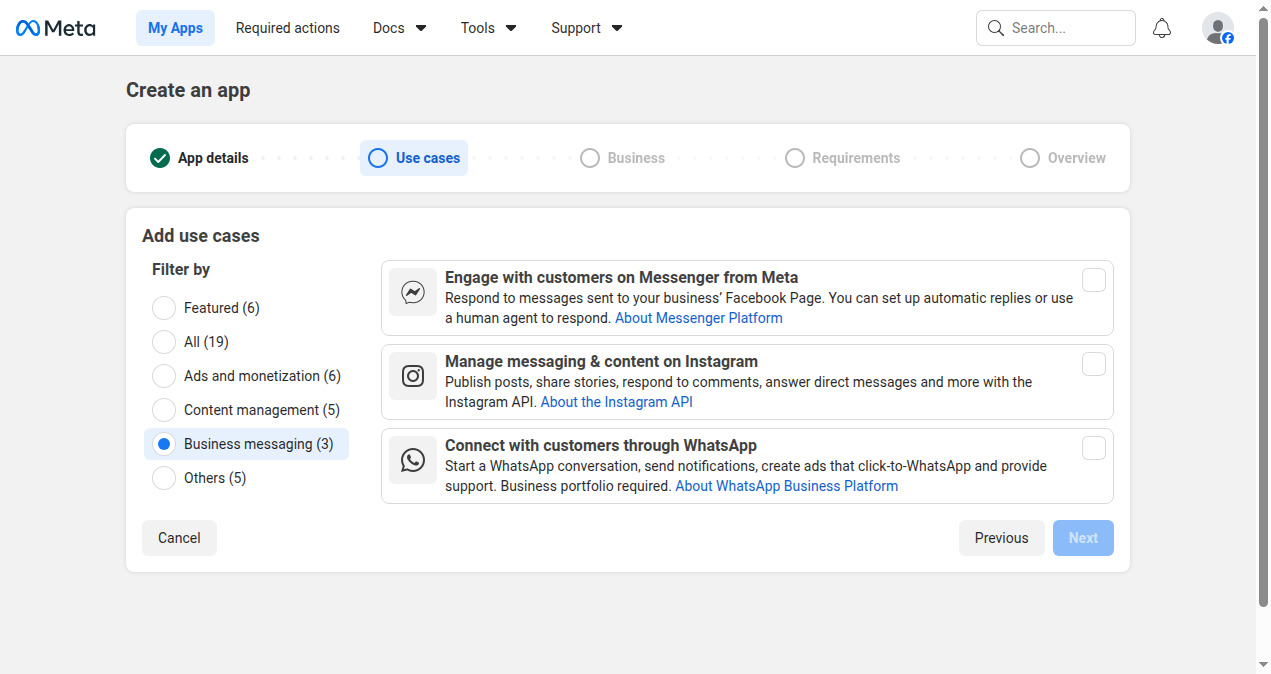Click the 'Create an app' heading
This screenshot has width=1271, height=674.
[x=188, y=90]
